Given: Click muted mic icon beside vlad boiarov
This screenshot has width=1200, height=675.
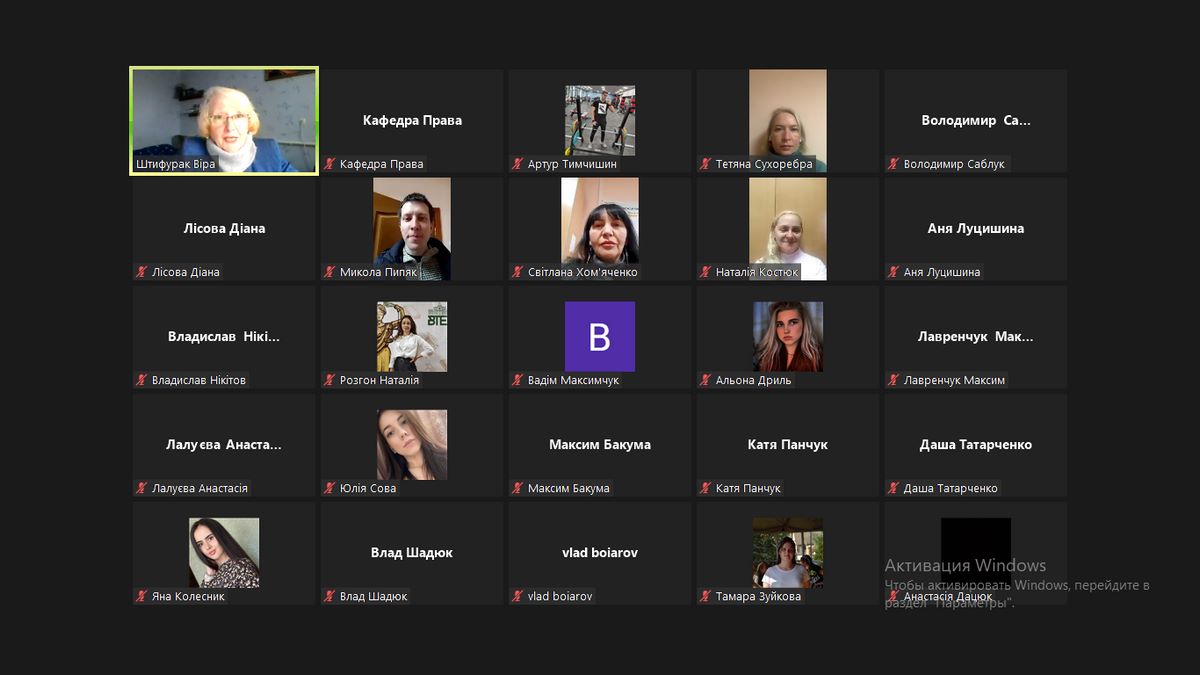Looking at the screenshot, I should (518, 596).
